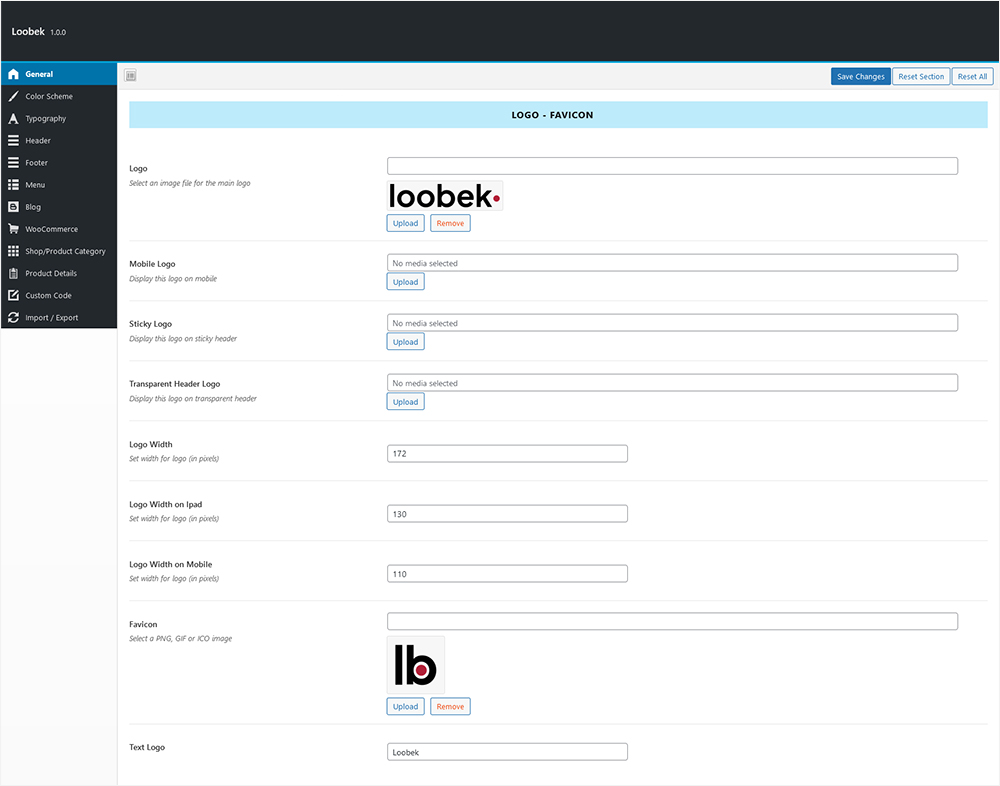Click the Menu list icon
The height and width of the screenshot is (786, 1000).
coord(13,185)
